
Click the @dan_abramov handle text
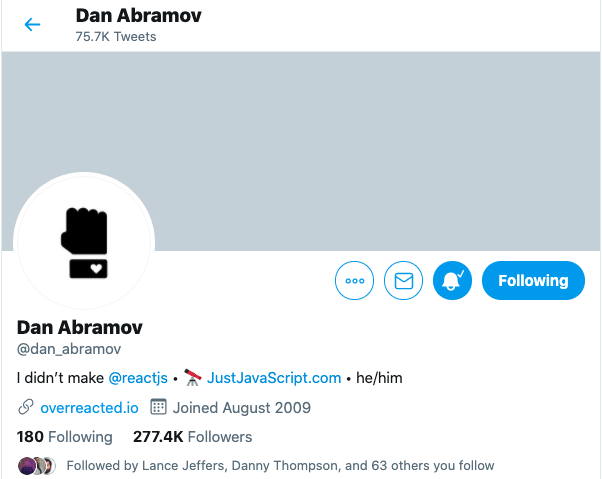pyautogui.click(x=69, y=349)
